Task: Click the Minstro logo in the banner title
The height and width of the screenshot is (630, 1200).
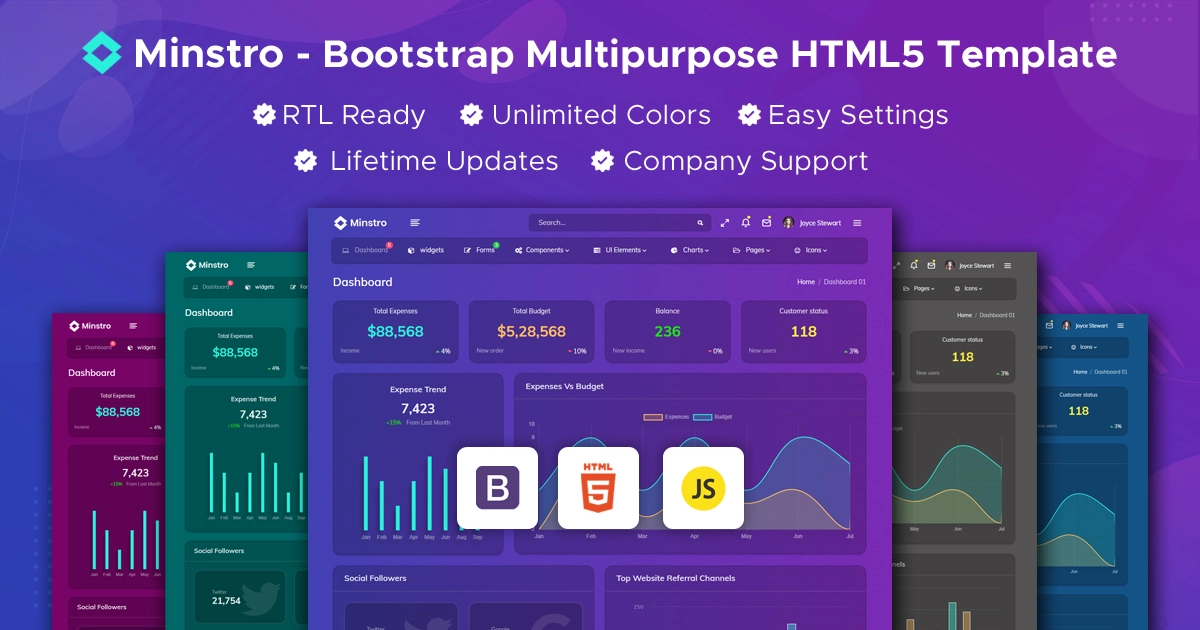Action: pos(101,54)
